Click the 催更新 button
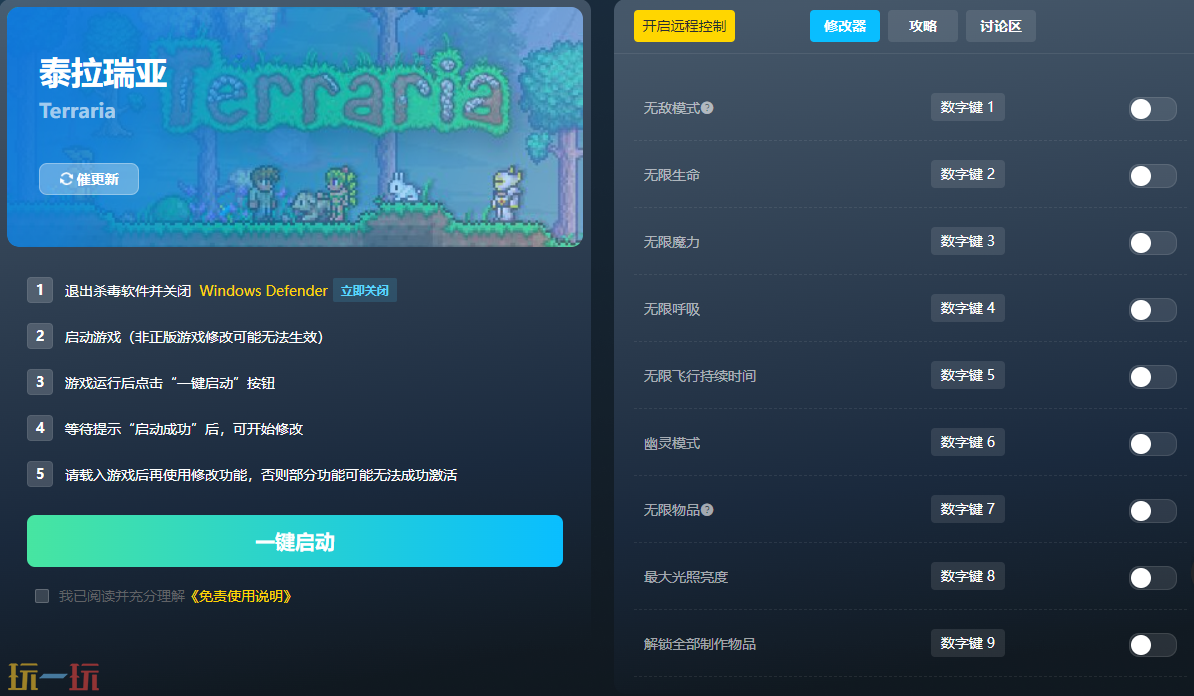Screen dimensions: 1194x696 pos(89,179)
